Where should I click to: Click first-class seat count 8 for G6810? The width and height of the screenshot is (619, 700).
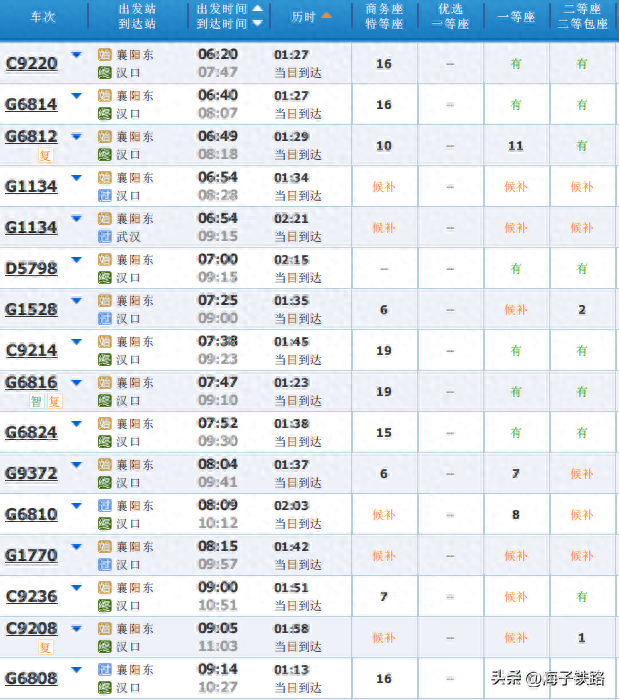pyautogui.click(x=516, y=515)
